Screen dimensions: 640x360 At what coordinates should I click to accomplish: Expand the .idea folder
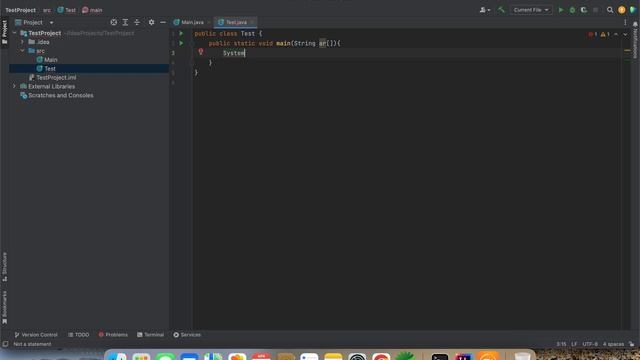[x=22, y=42]
